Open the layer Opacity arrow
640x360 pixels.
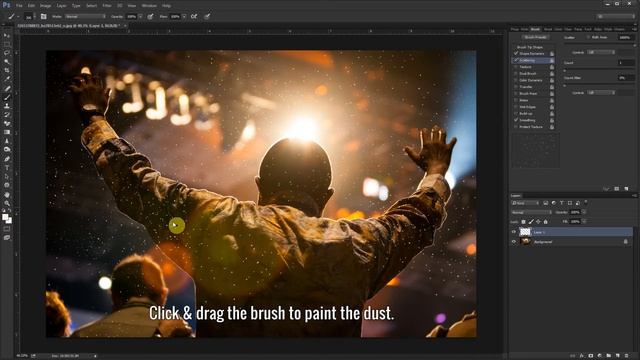tap(584, 212)
